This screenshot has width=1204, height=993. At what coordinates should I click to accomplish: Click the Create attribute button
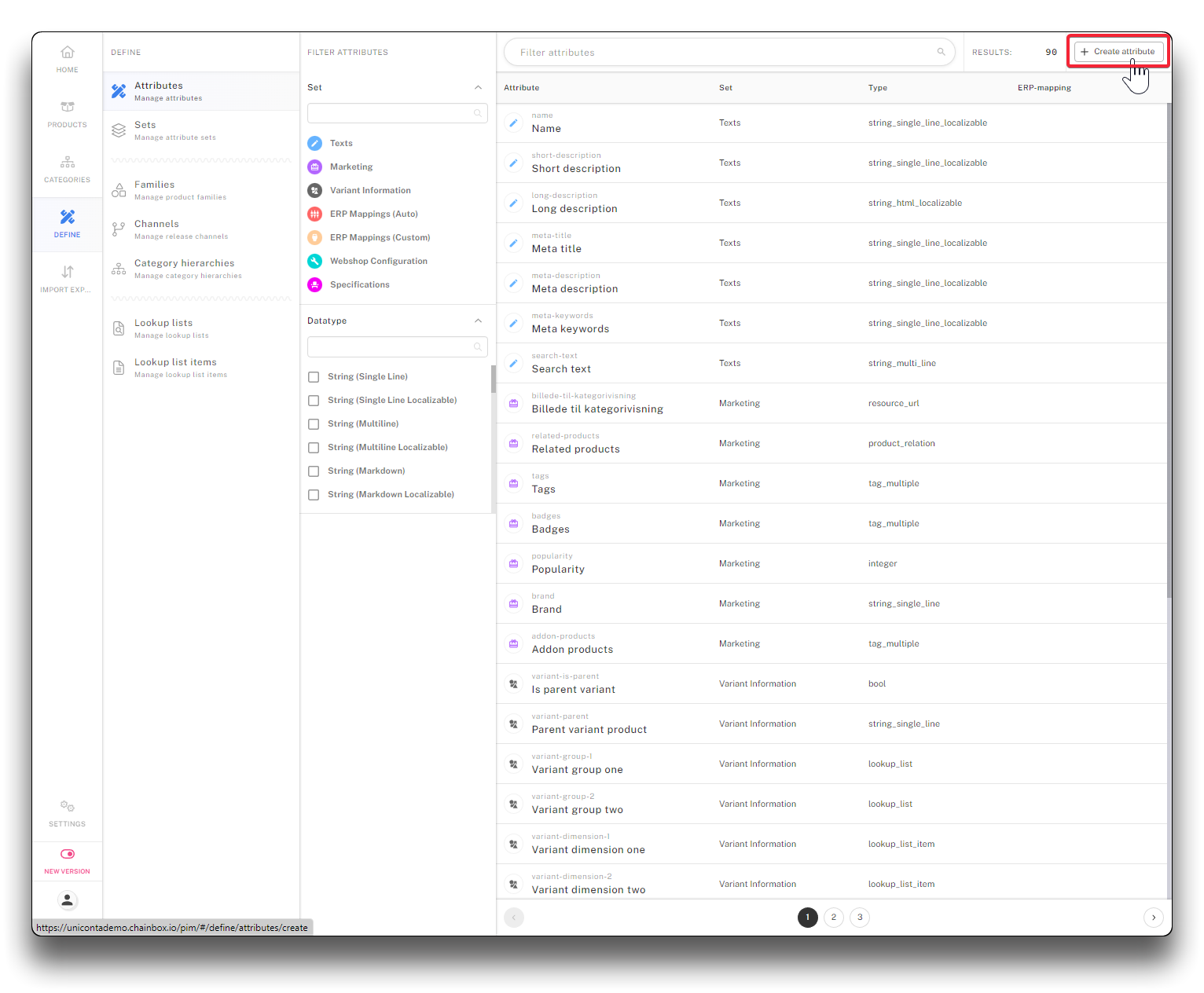coord(1118,52)
